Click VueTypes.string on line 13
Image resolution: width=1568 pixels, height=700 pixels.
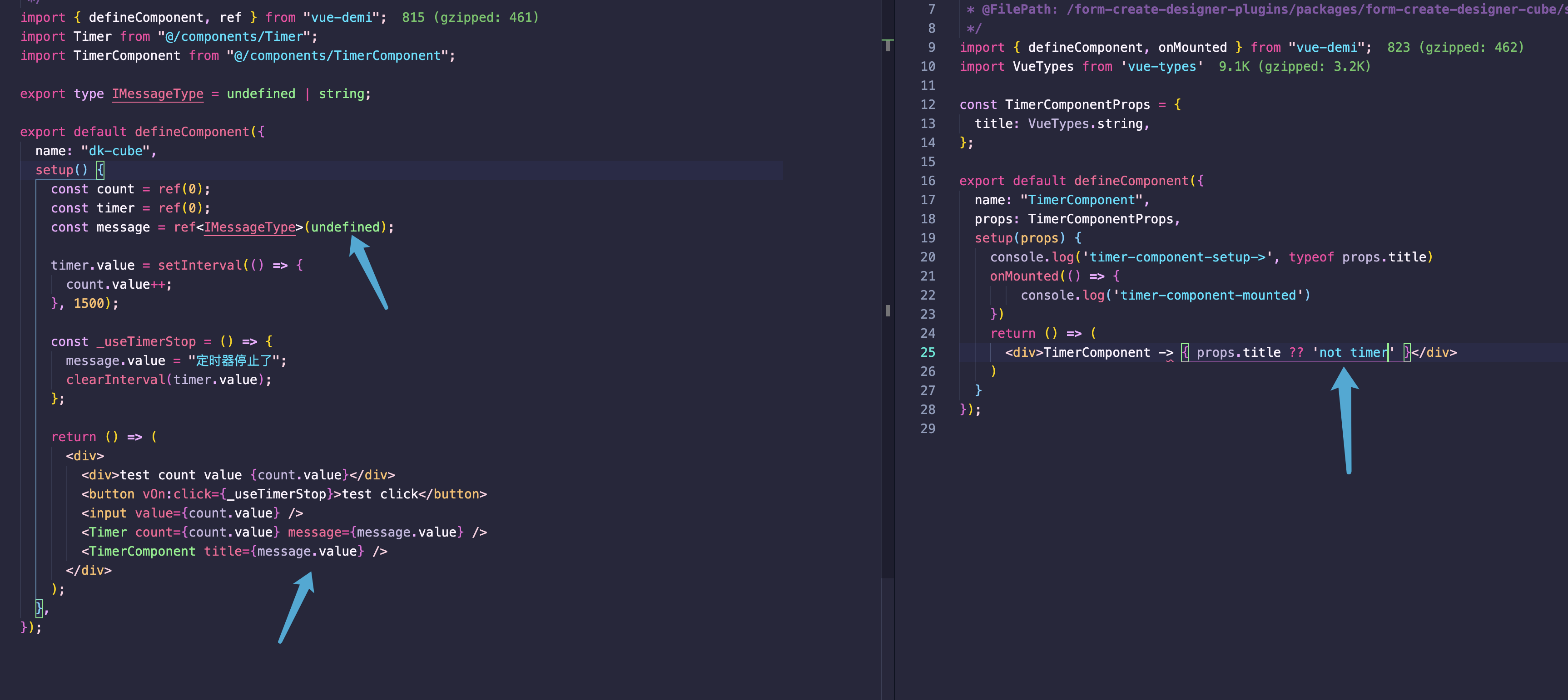[x=1087, y=123]
